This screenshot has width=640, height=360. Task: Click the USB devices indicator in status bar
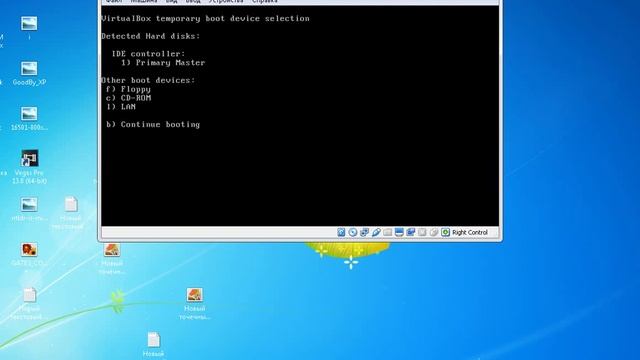(x=376, y=232)
